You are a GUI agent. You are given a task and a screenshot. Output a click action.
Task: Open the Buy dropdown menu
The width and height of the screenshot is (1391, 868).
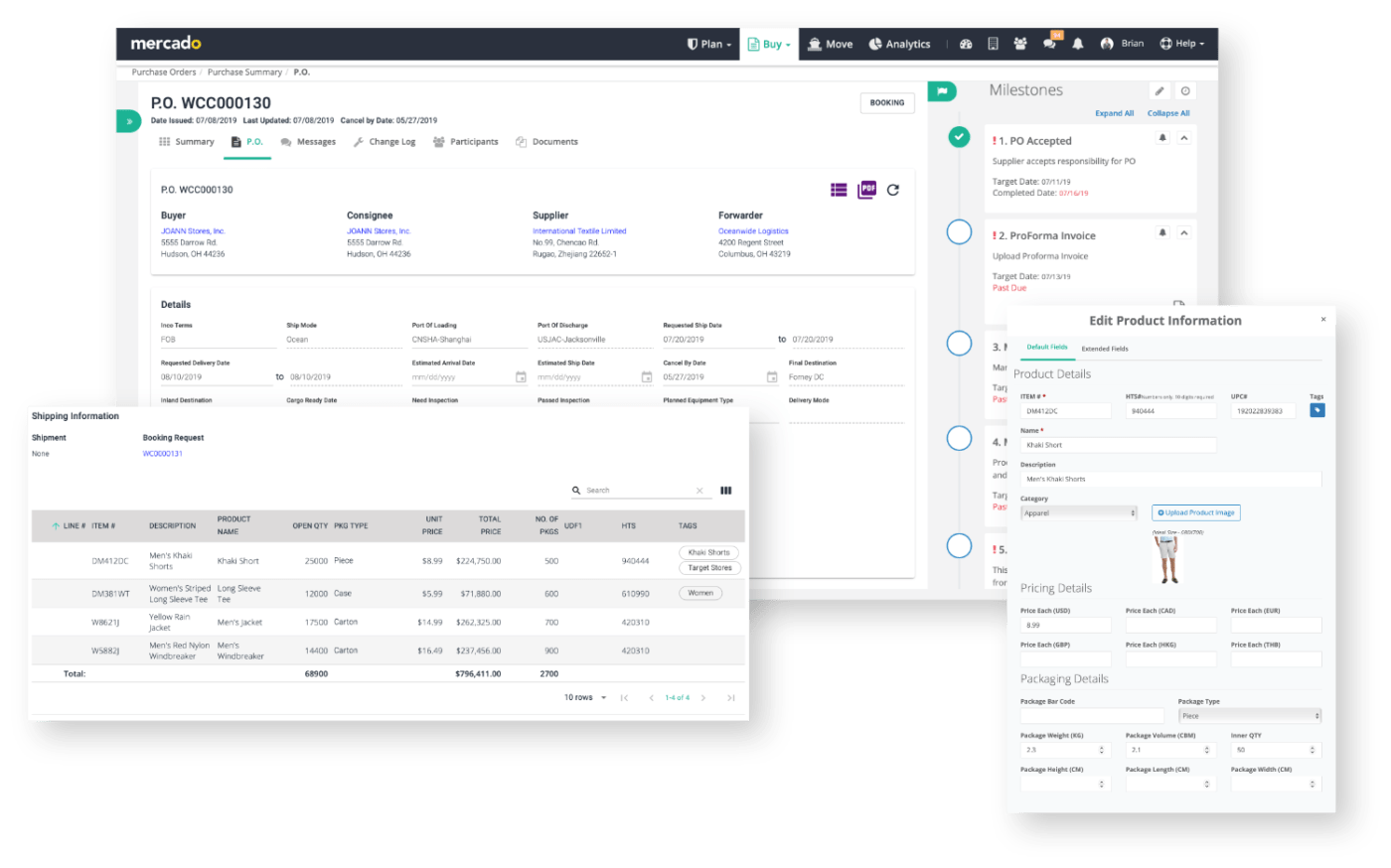[769, 44]
